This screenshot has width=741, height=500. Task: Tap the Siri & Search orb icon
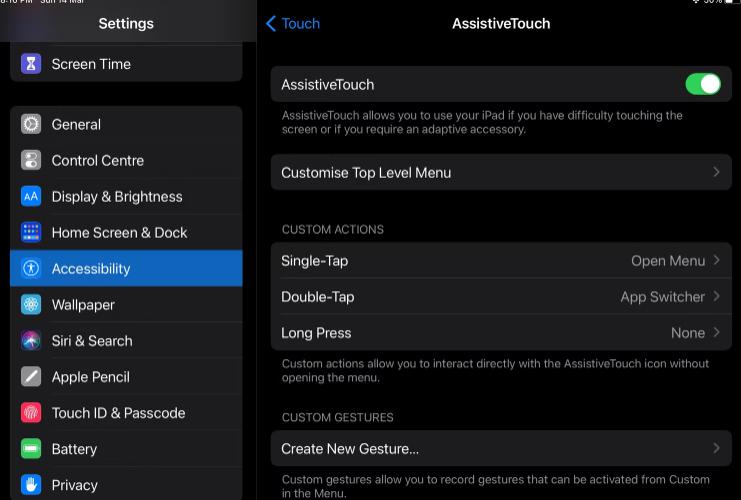pyautogui.click(x=31, y=340)
